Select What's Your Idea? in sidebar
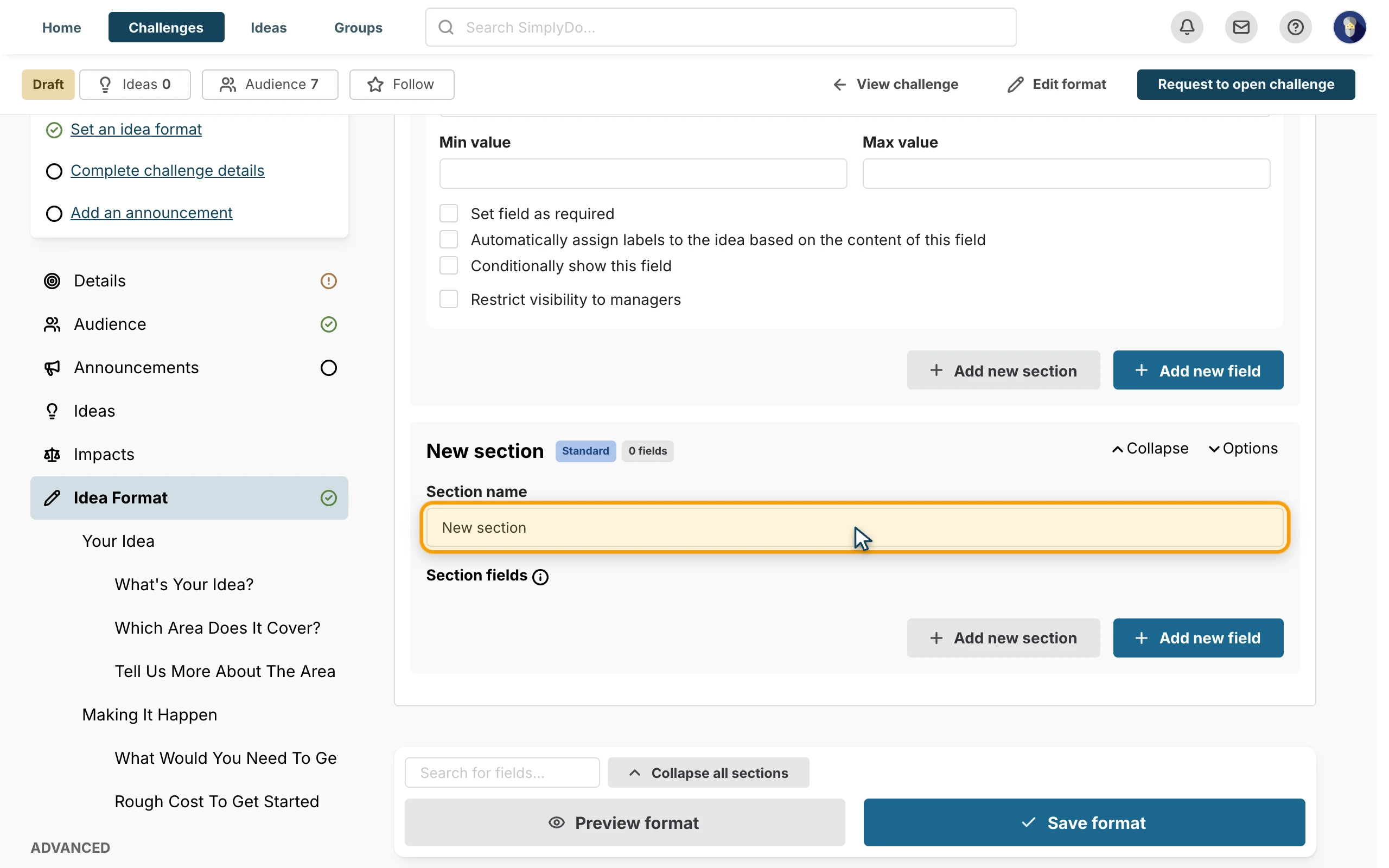 (x=184, y=584)
